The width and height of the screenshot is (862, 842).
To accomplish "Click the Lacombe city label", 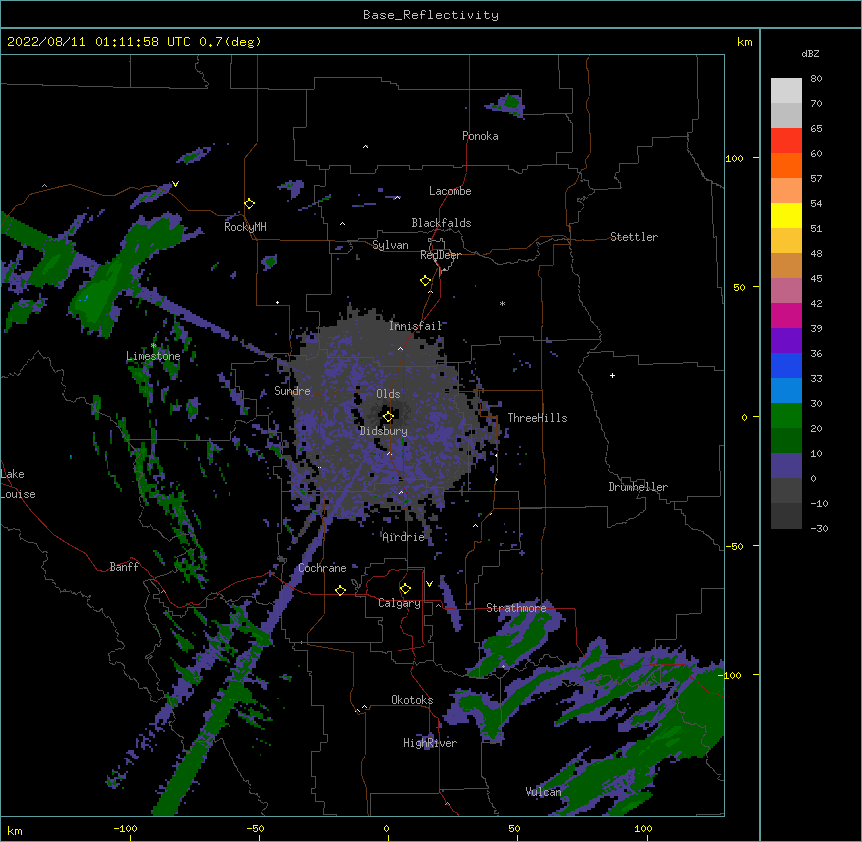I will [450, 191].
